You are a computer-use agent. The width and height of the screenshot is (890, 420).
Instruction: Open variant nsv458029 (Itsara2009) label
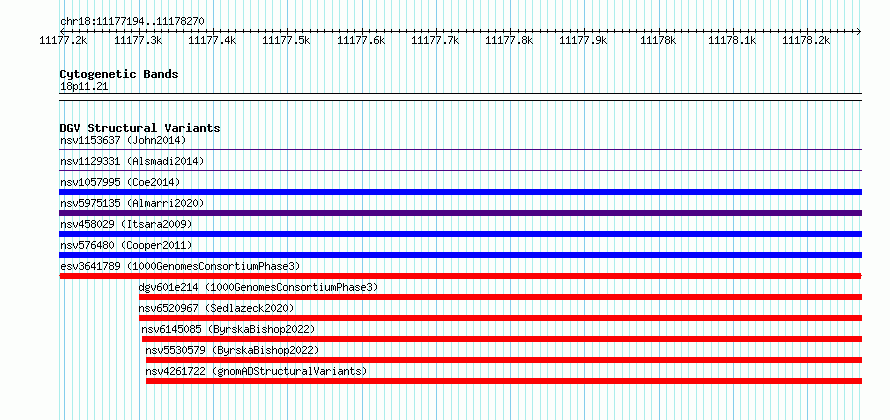[x=126, y=224]
